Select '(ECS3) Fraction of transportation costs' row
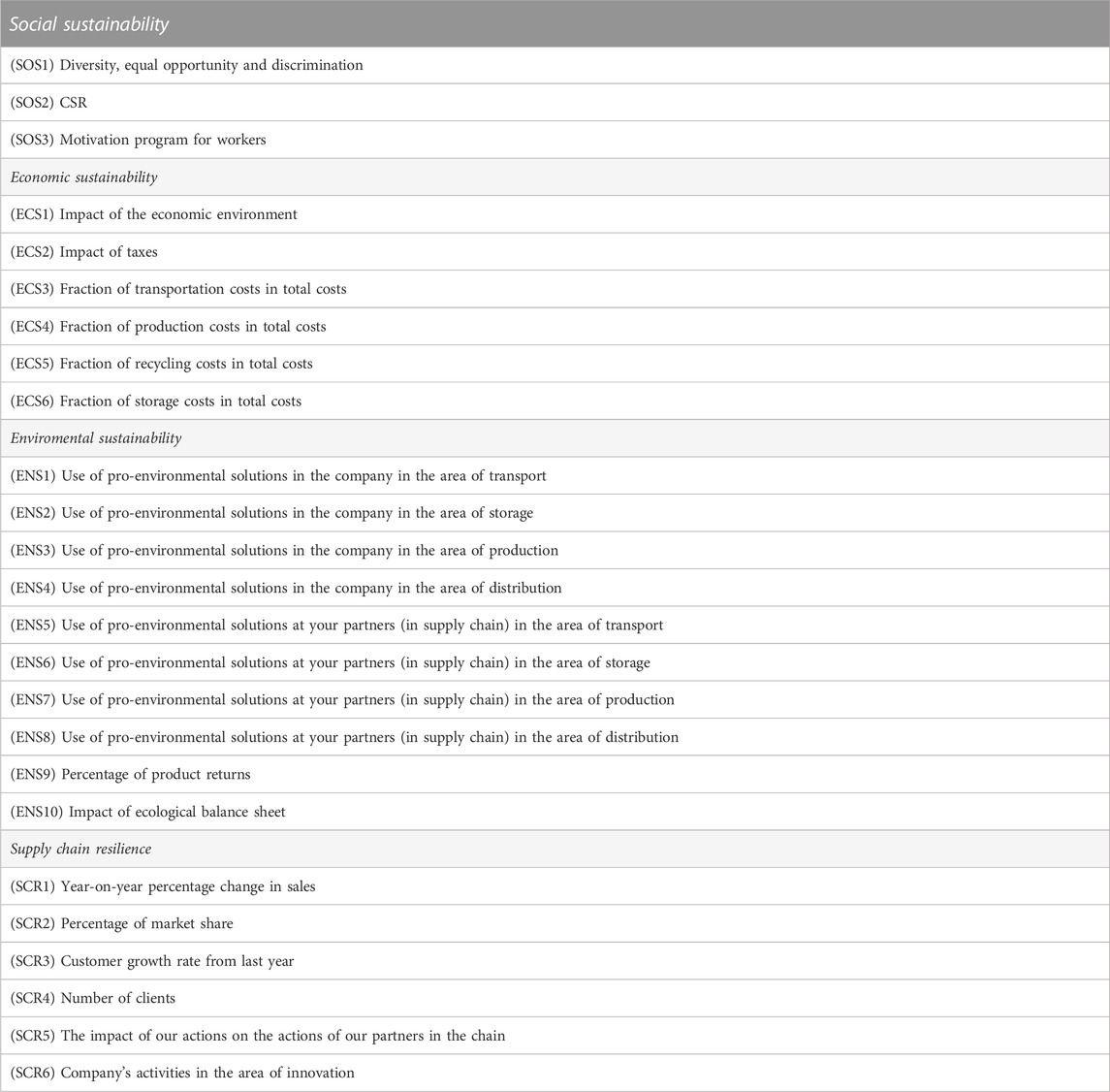 pos(555,289)
